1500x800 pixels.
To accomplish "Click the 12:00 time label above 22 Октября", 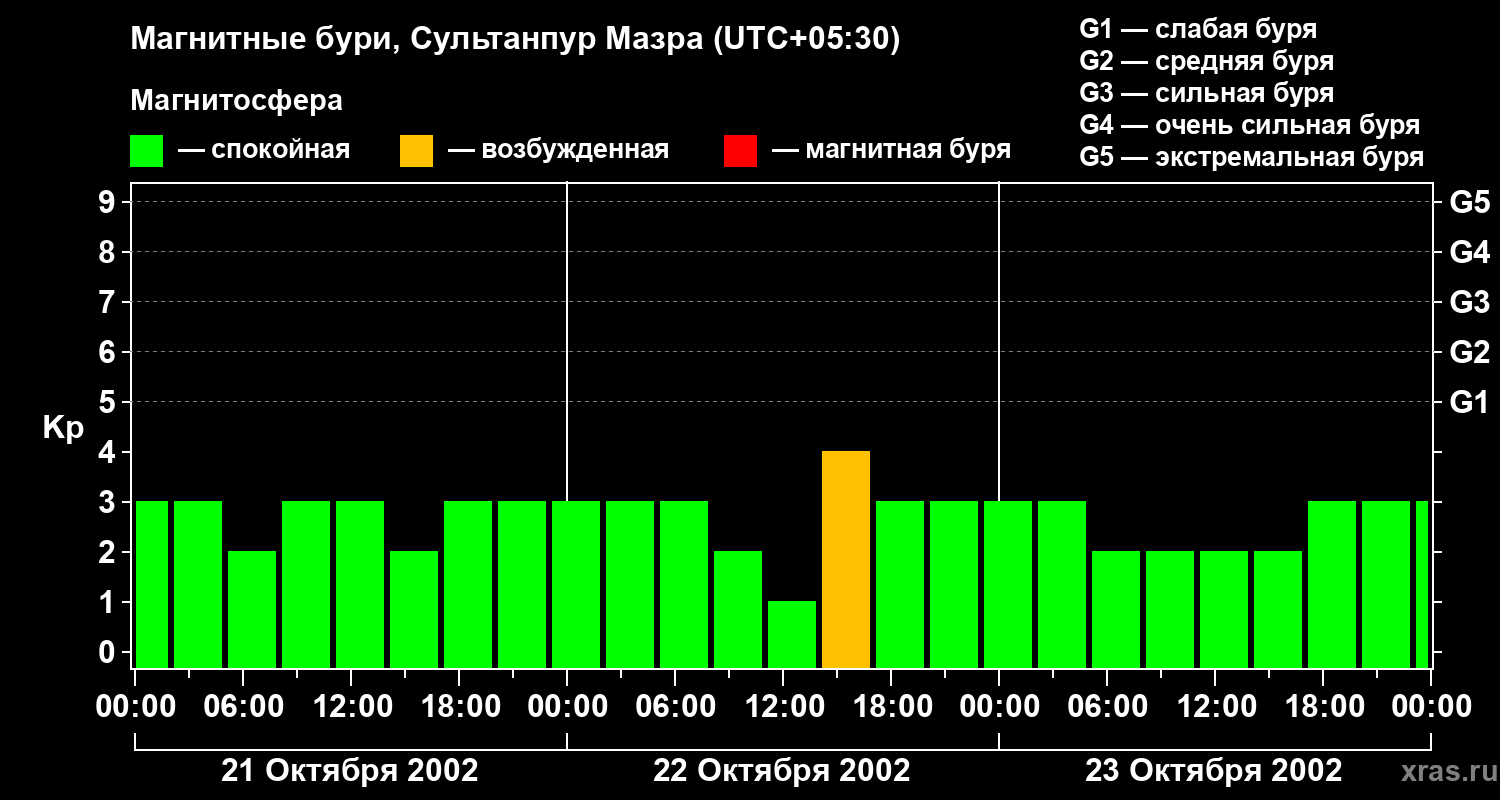I will tap(783, 707).
